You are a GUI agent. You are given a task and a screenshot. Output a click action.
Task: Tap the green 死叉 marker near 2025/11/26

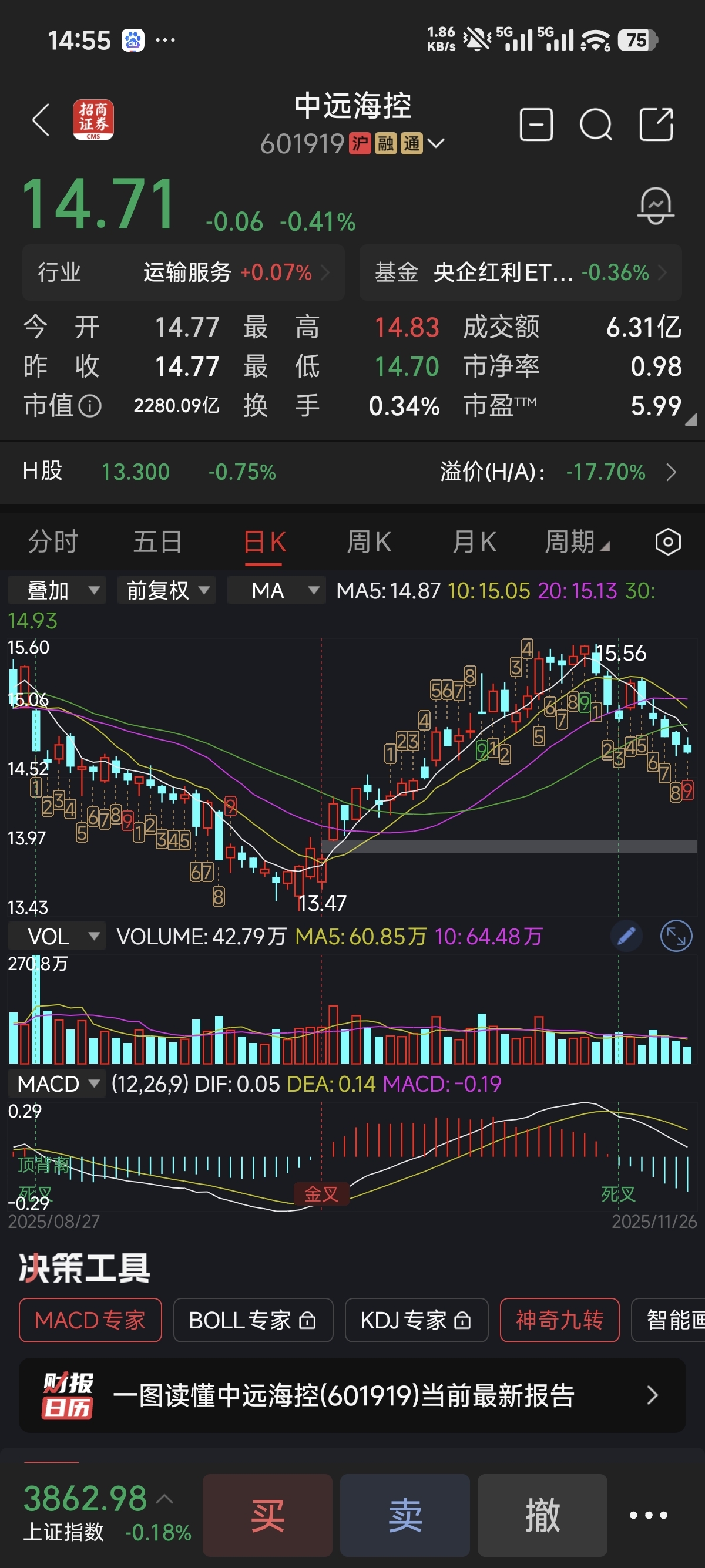coord(618,1194)
